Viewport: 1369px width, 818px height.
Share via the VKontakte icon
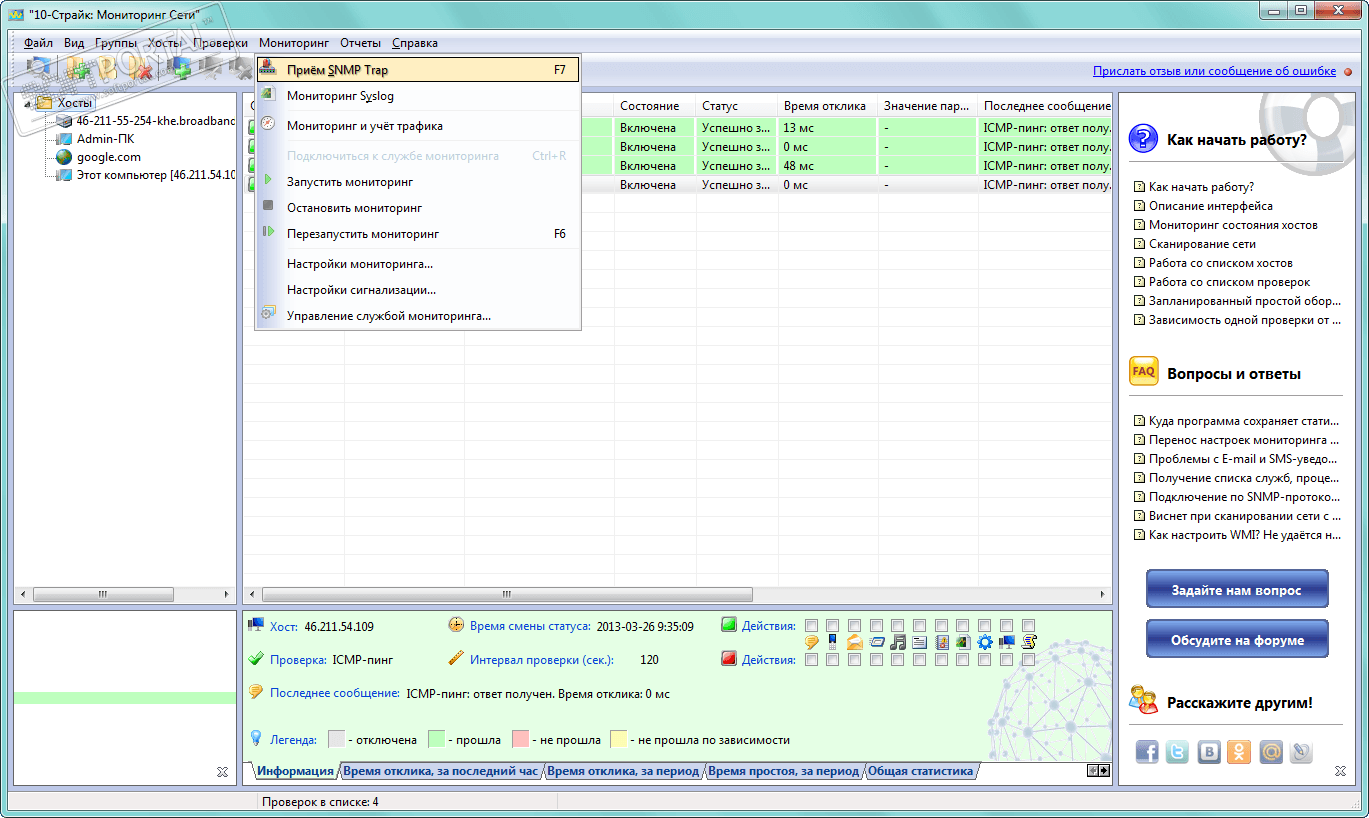tap(1208, 752)
